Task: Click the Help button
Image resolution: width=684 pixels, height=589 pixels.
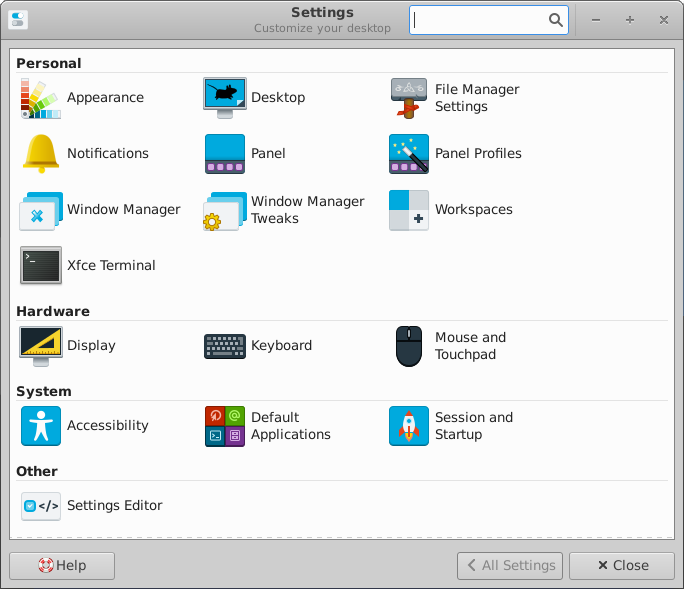Action: pos(62,566)
